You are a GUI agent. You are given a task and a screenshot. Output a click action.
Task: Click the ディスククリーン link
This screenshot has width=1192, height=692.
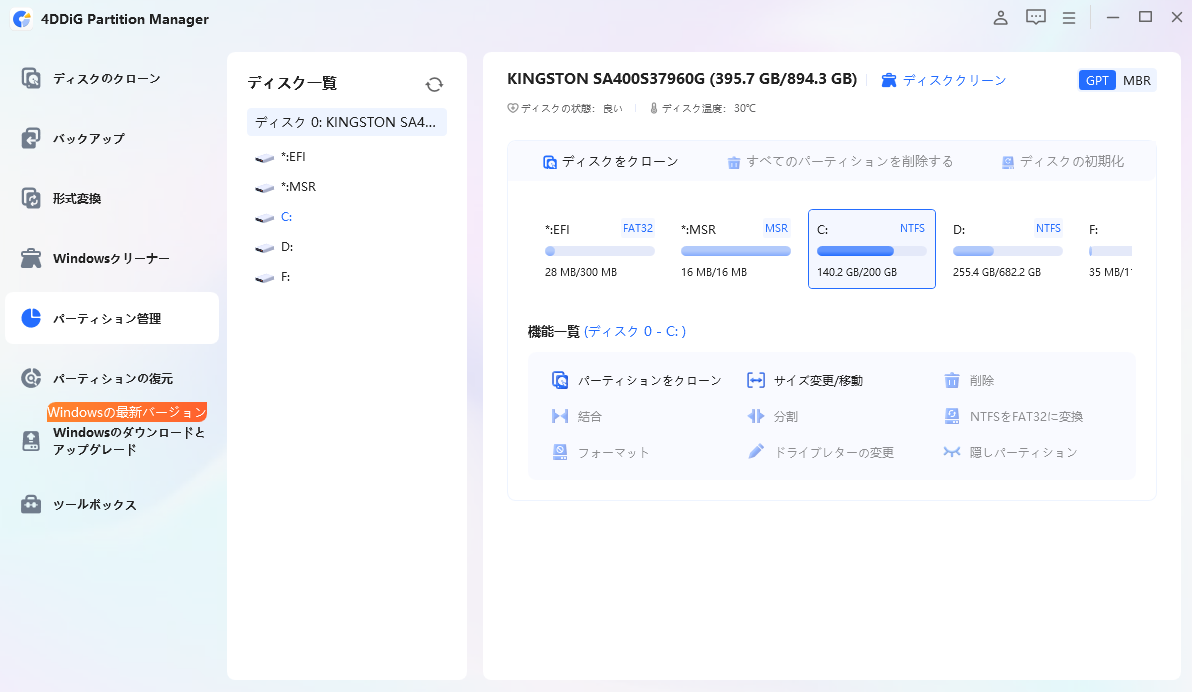[x=954, y=80]
